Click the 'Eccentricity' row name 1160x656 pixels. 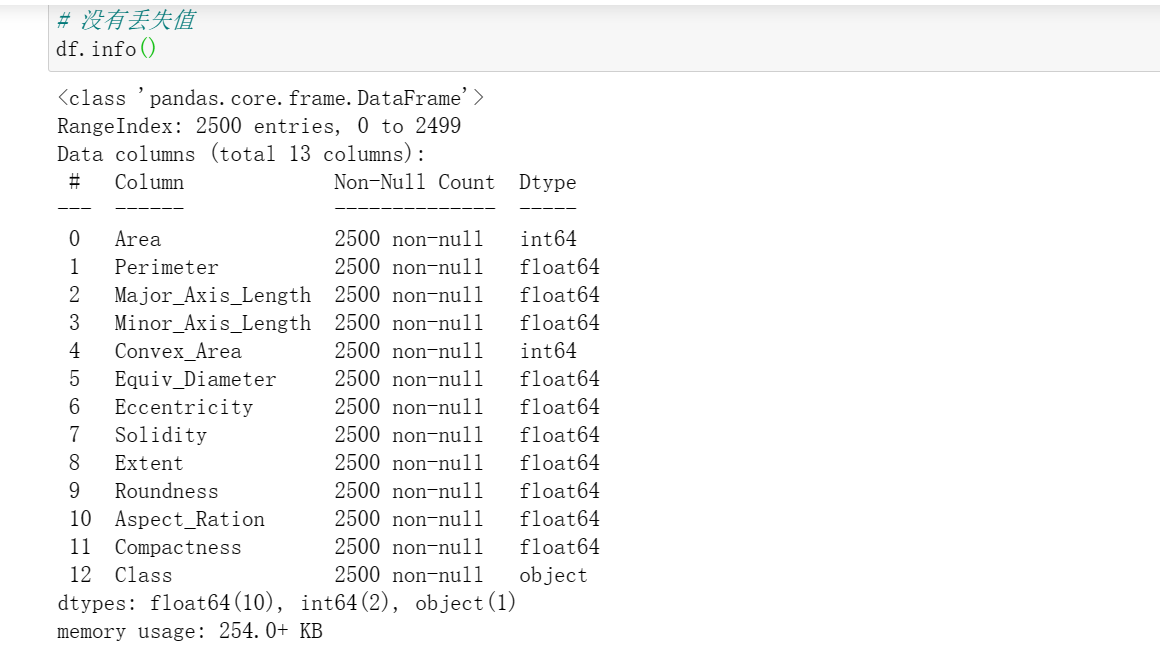184,407
